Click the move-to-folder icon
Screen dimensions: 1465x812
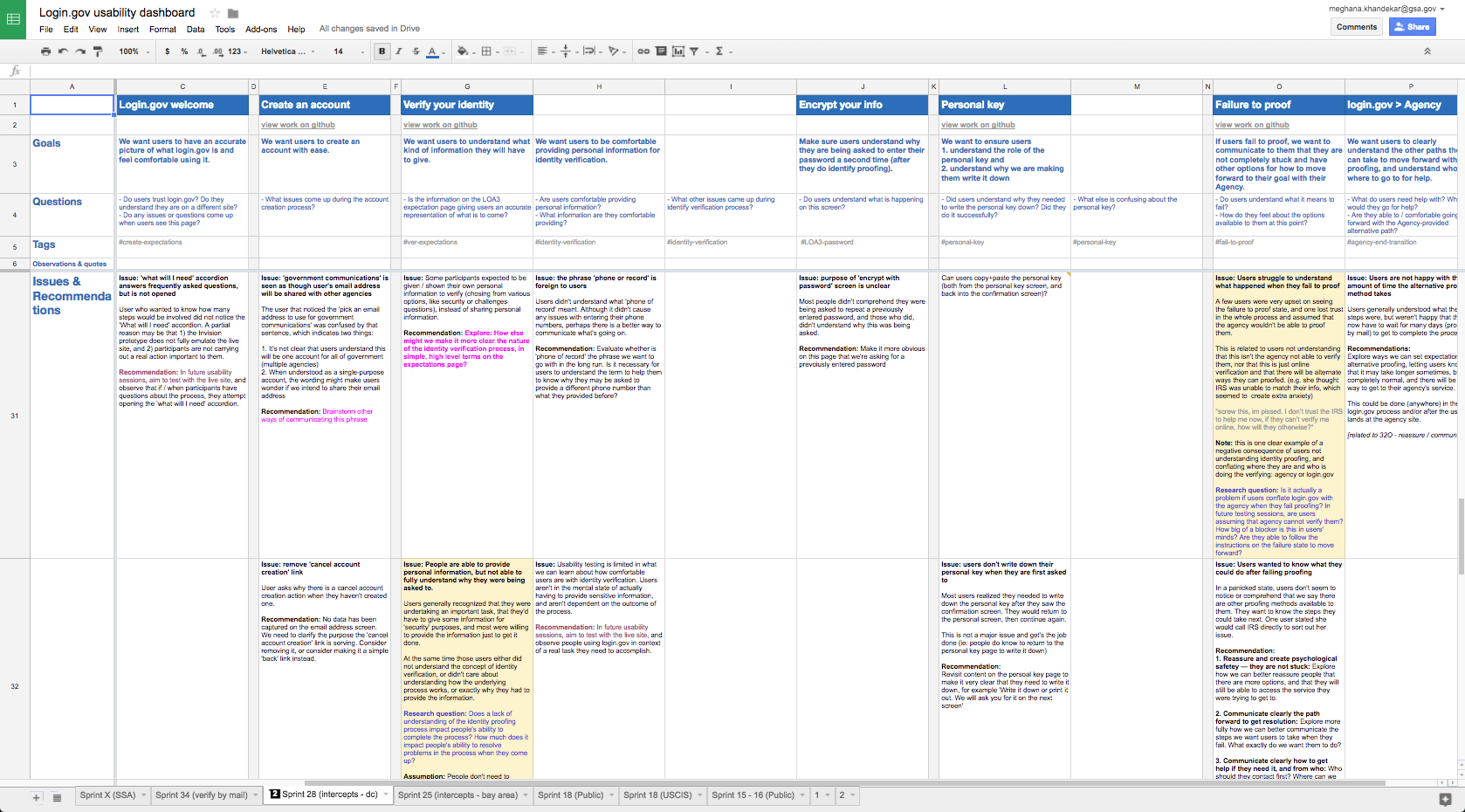tap(233, 13)
